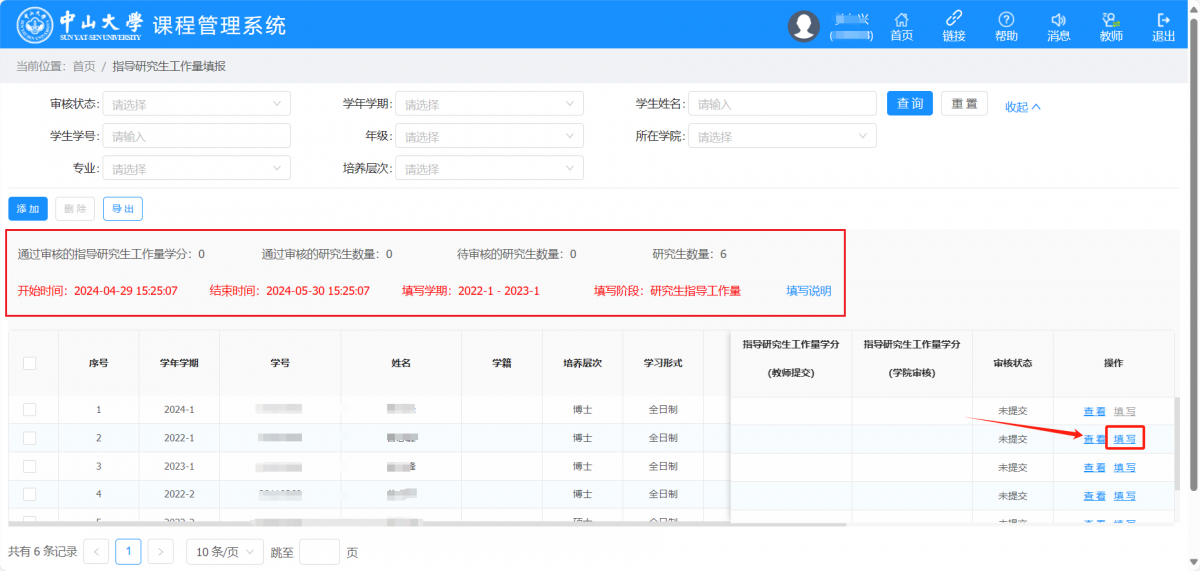
Task: Click the 查询 search button
Action: 909,104
